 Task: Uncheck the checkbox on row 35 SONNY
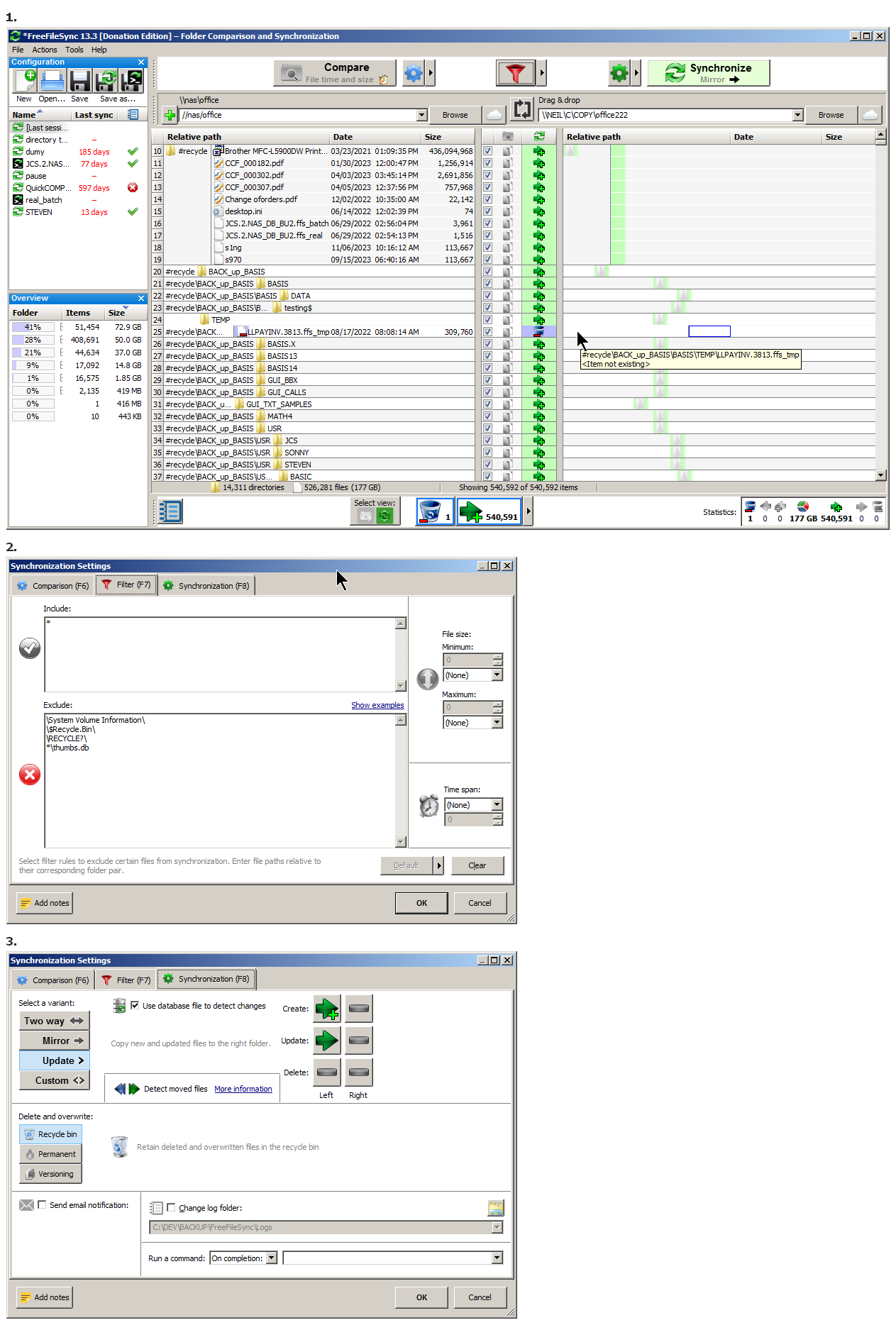point(487,453)
